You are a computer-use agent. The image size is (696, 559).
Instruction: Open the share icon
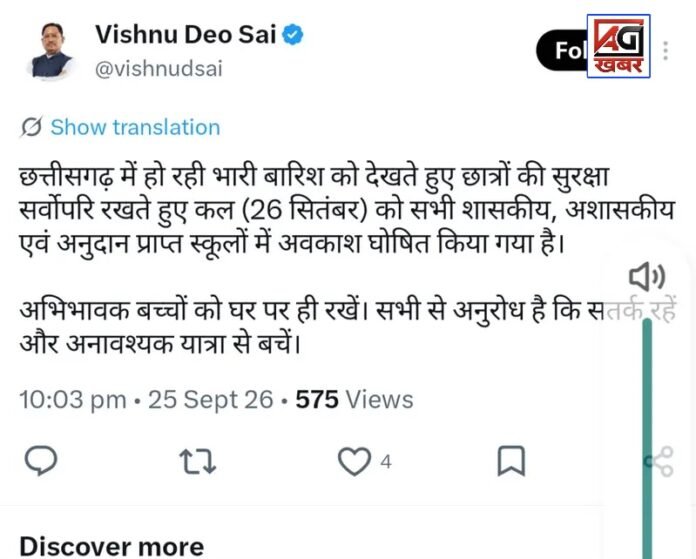click(x=660, y=462)
